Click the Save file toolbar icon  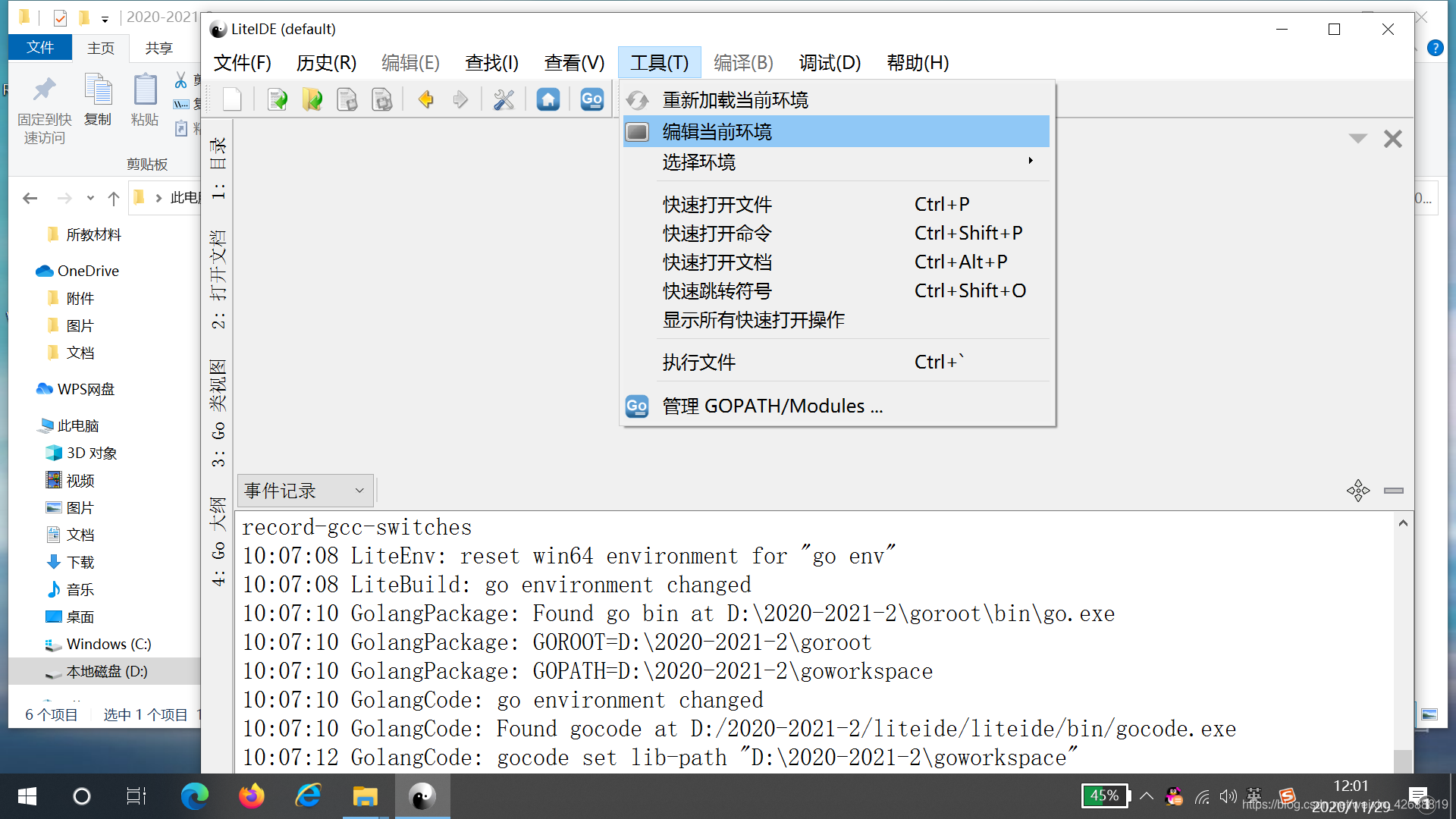[347, 99]
